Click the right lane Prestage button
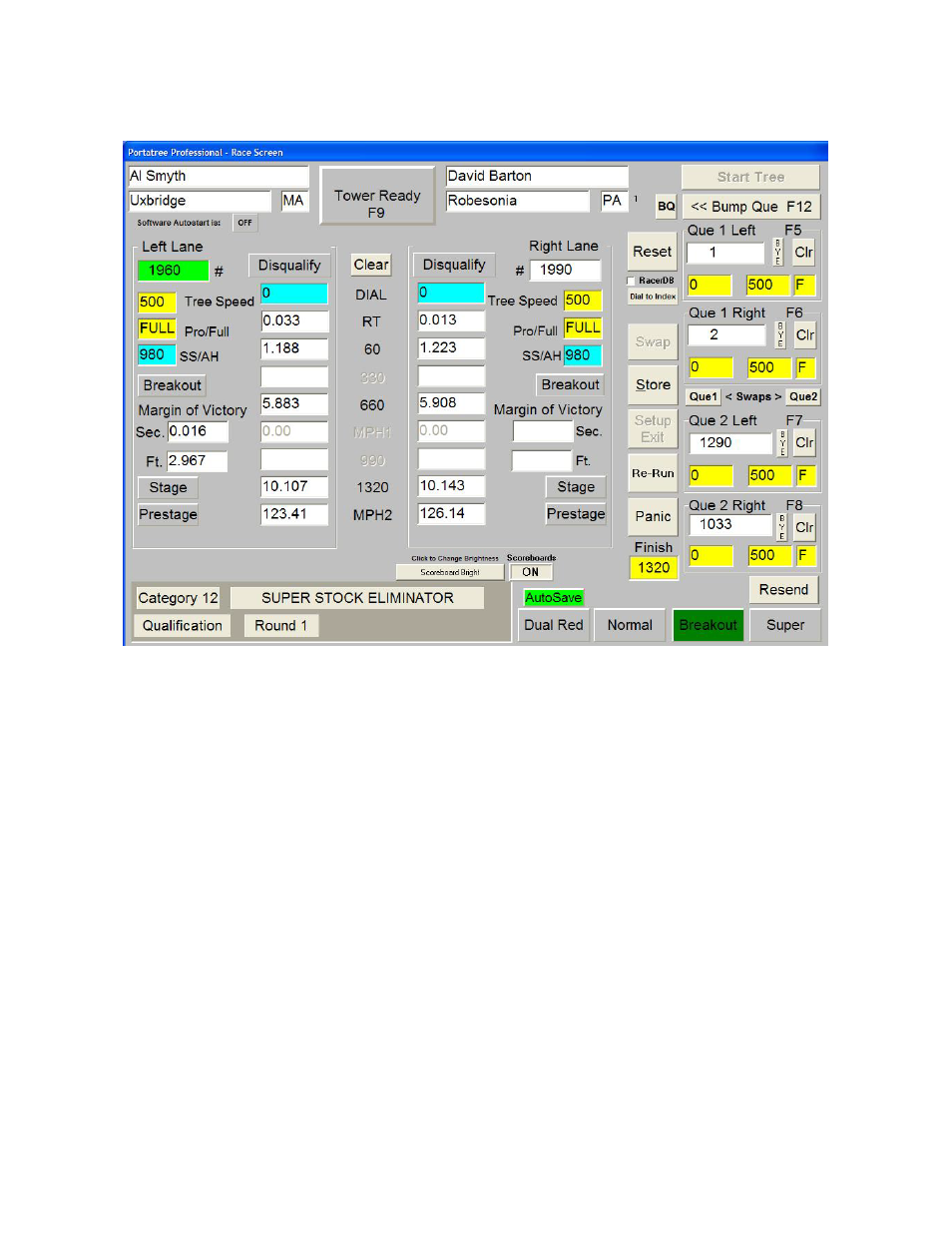 point(576,513)
